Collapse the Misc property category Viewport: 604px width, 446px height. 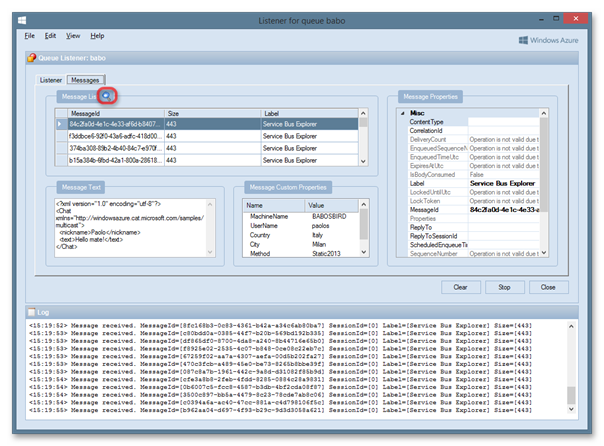pos(403,113)
